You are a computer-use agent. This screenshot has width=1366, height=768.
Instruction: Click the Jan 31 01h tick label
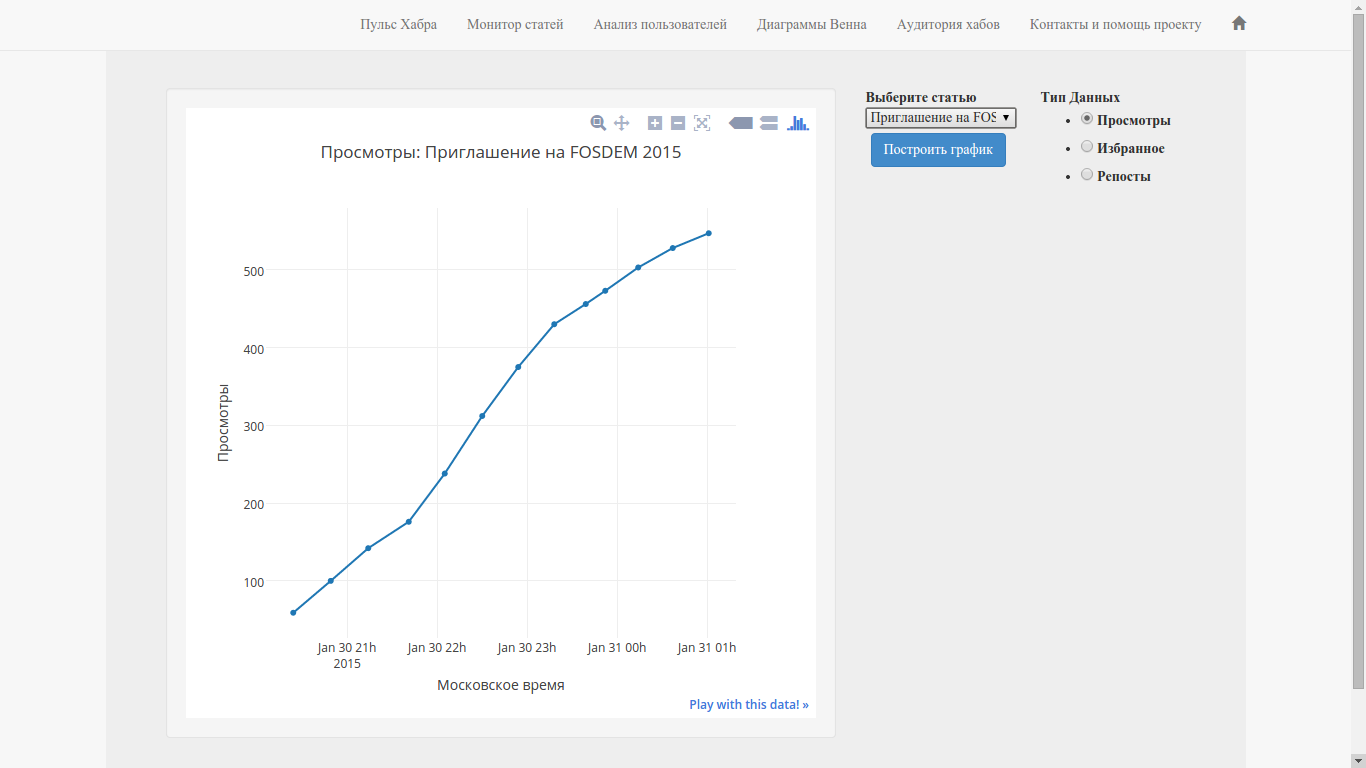point(707,648)
